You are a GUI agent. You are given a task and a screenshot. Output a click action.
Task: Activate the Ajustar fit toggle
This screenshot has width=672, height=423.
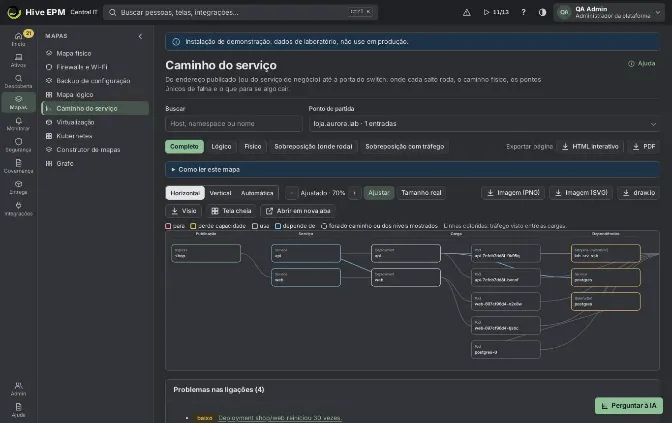coord(379,193)
